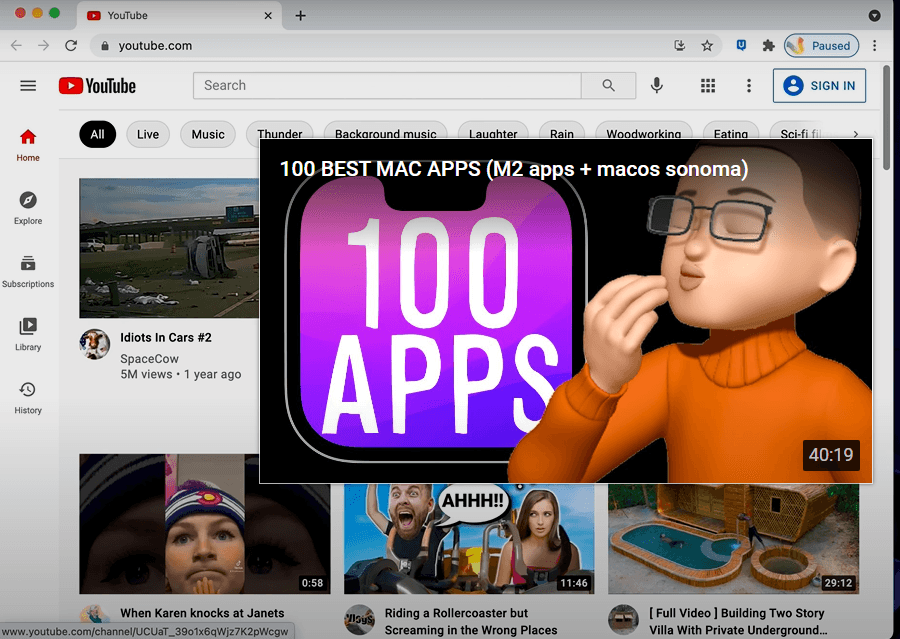Viewport: 900px width, 639px height.
Task: Go to Home in the sidebar
Action: (x=28, y=145)
